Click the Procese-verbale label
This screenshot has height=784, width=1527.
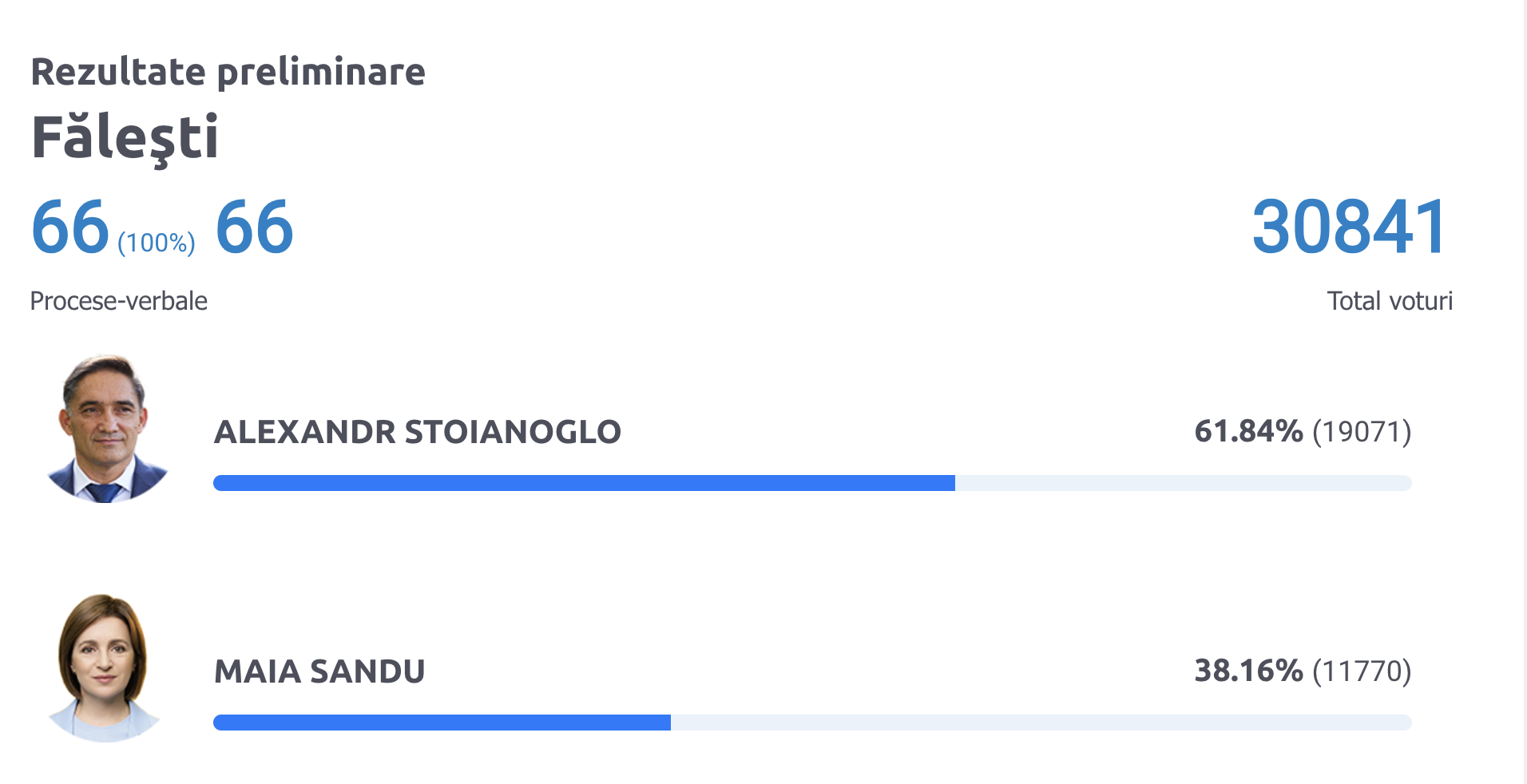118,301
